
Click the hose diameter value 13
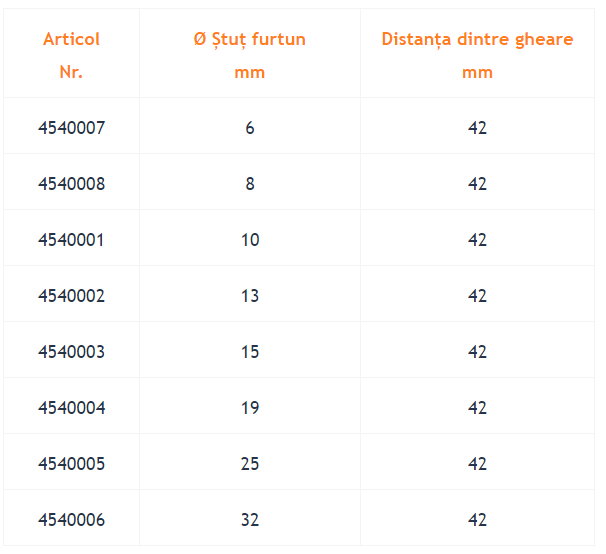(250, 296)
